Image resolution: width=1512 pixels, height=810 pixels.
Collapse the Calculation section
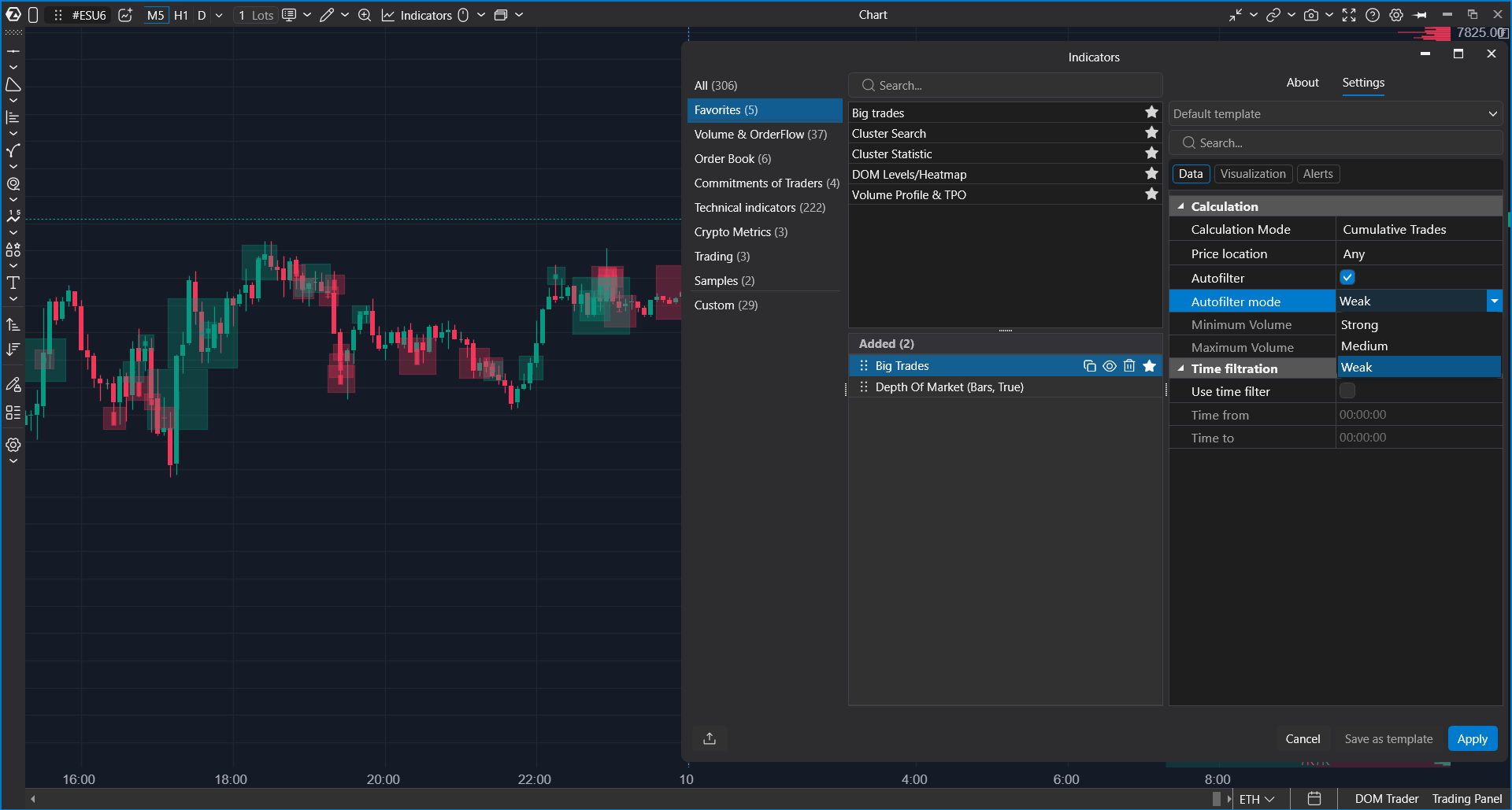point(1180,206)
